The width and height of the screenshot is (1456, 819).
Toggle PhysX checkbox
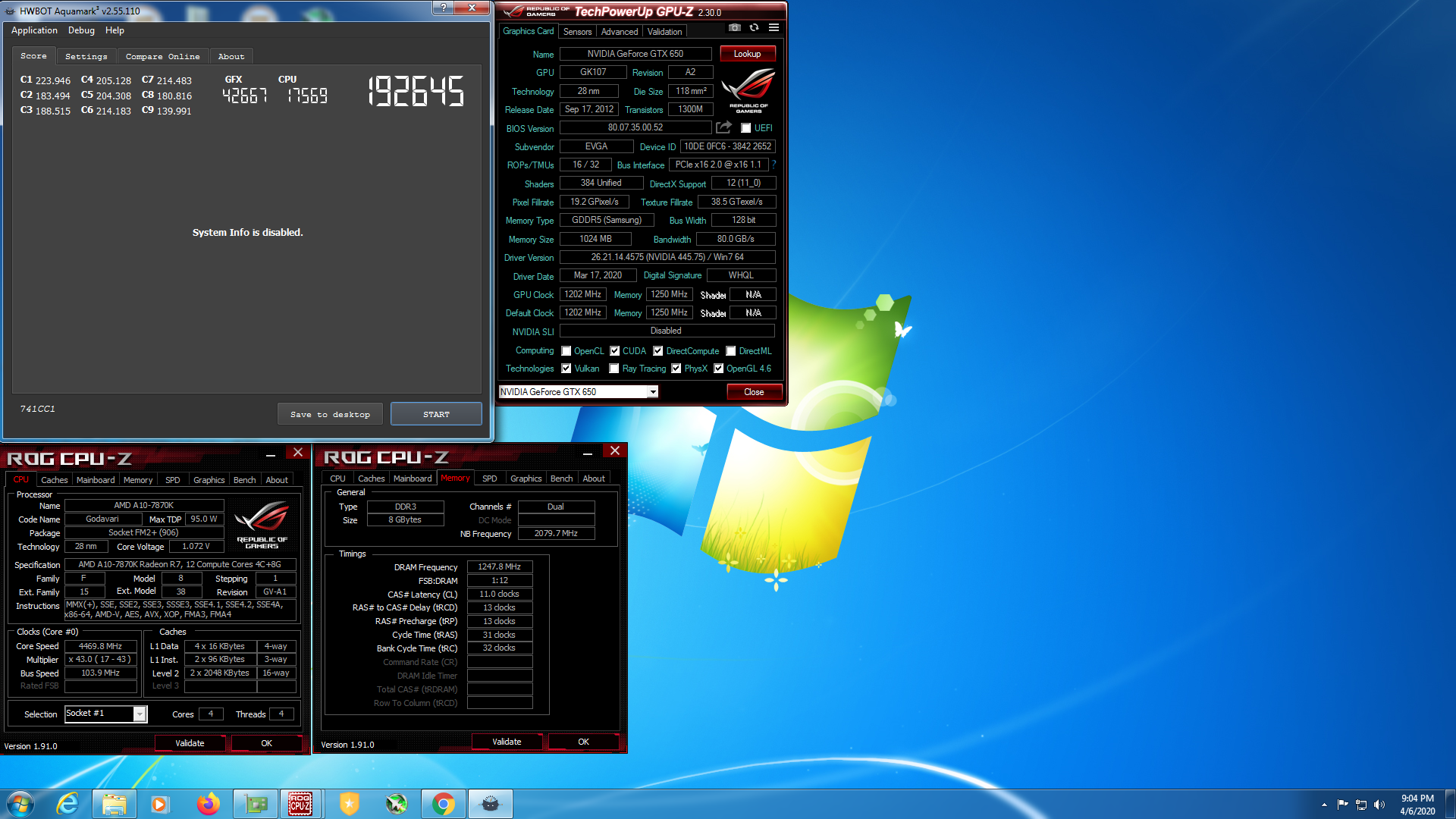[x=676, y=369]
